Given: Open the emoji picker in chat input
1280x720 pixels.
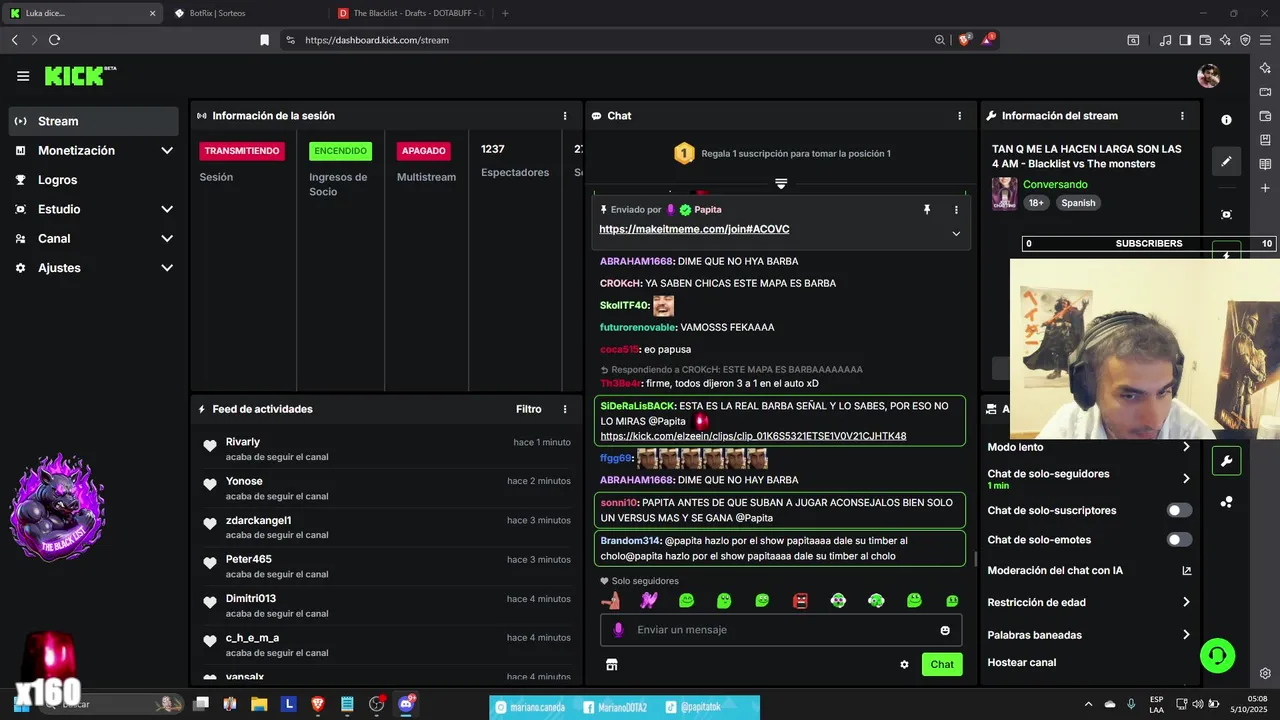Looking at the screenshot, I should 945,630.
